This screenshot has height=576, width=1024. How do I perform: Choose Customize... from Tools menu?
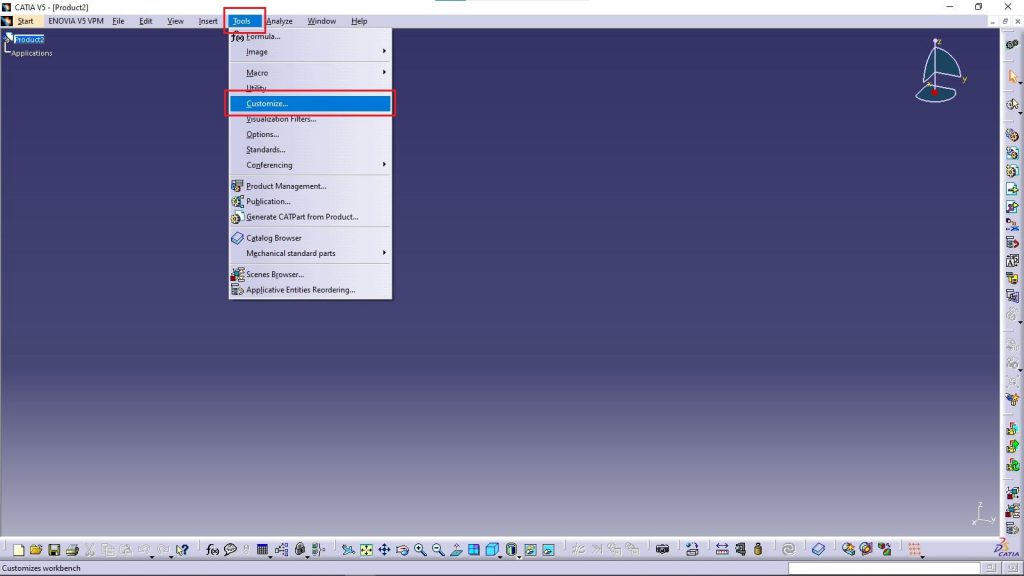pos(310,103)
